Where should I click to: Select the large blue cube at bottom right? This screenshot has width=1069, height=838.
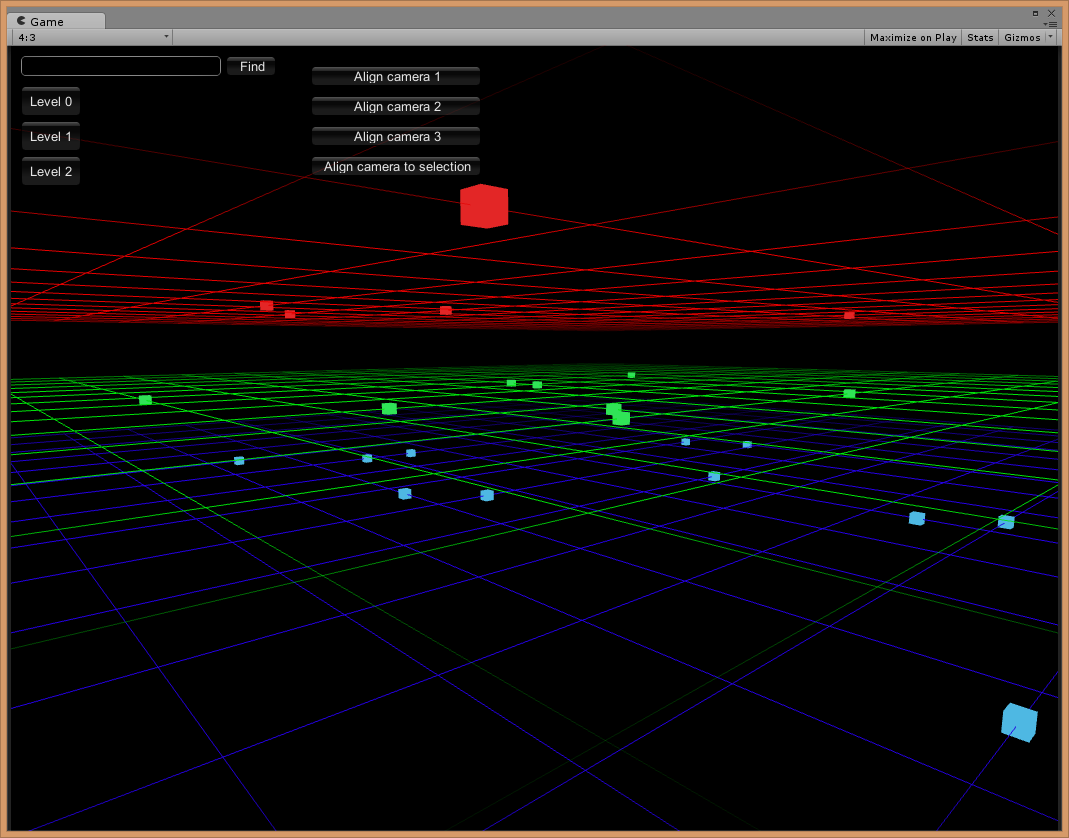click(1019, 722)
